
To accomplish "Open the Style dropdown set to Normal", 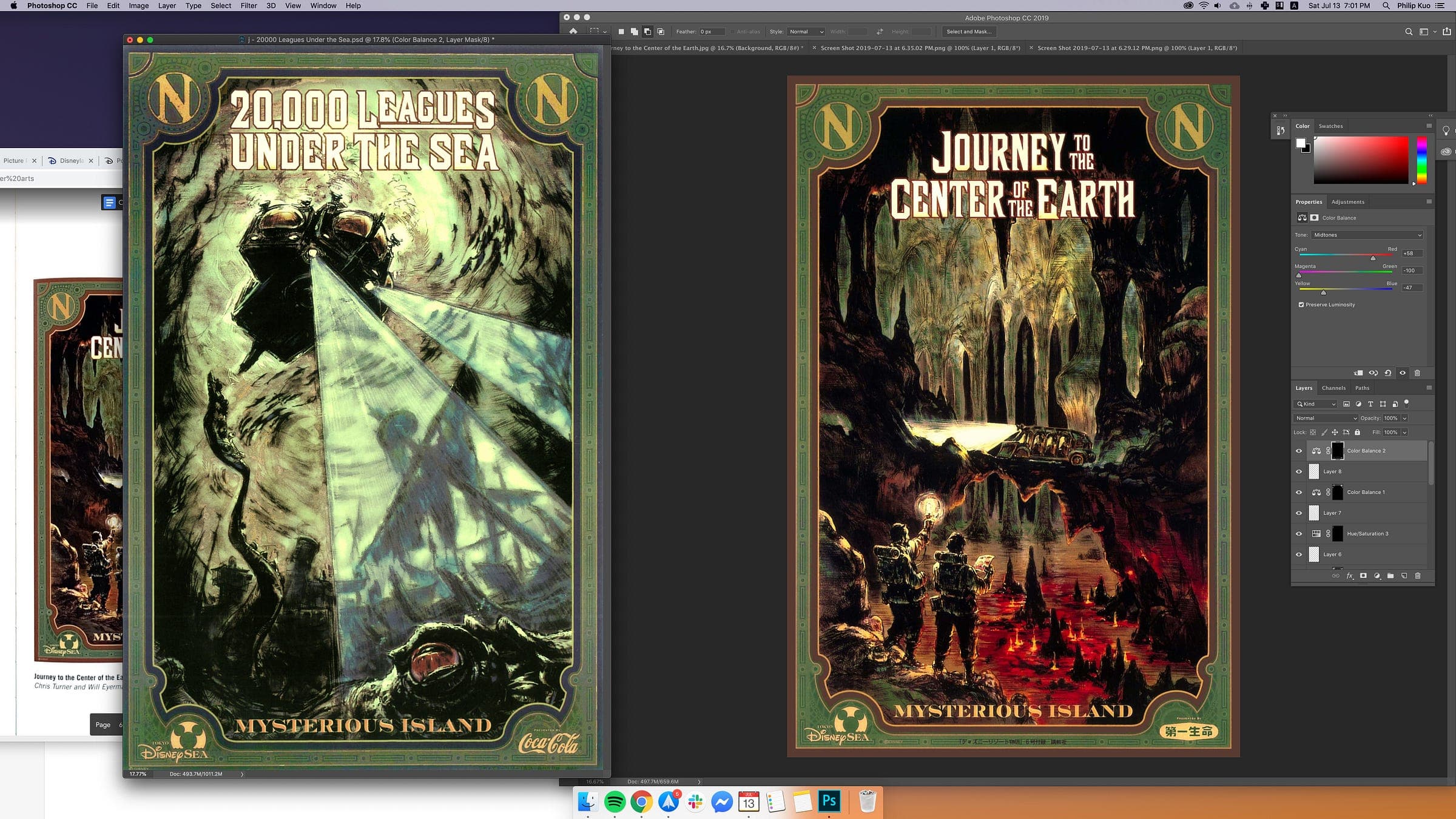I will (x=806, y=32).
